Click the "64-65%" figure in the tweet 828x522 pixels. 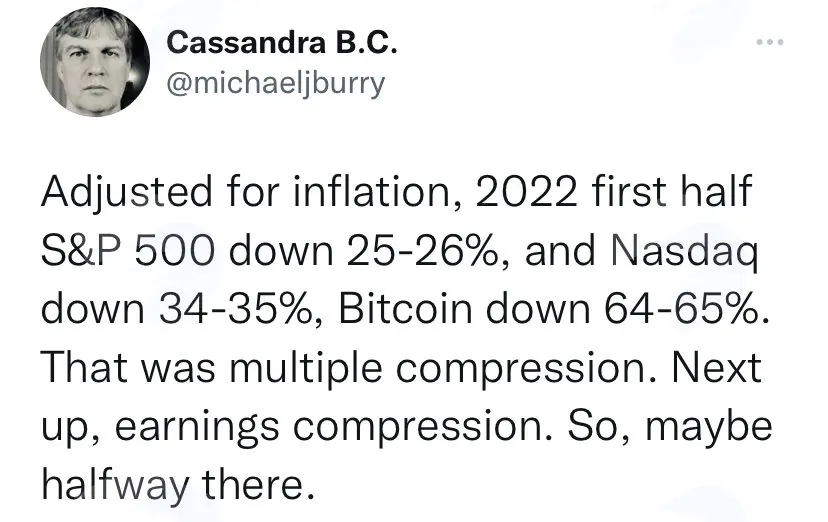686,309
